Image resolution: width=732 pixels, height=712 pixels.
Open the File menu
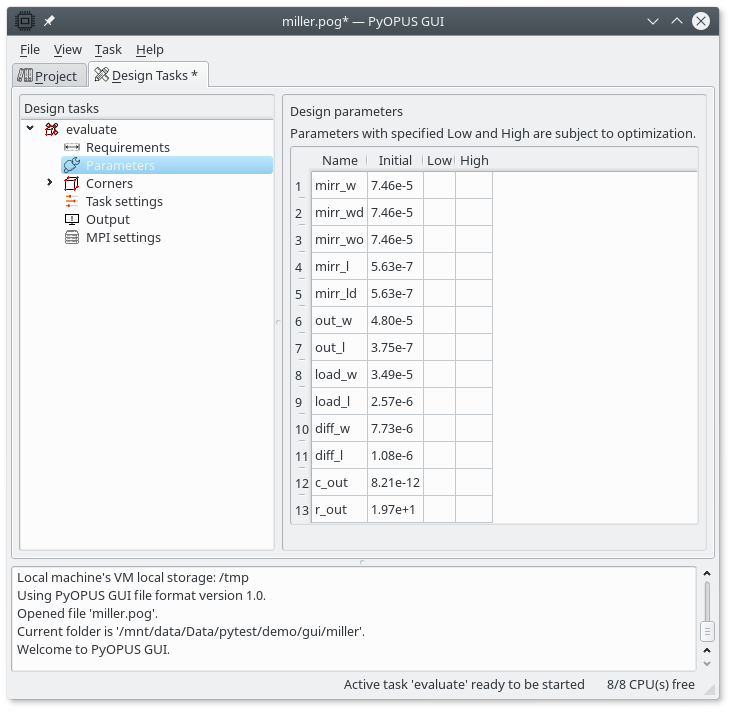(x=30, y=49)
